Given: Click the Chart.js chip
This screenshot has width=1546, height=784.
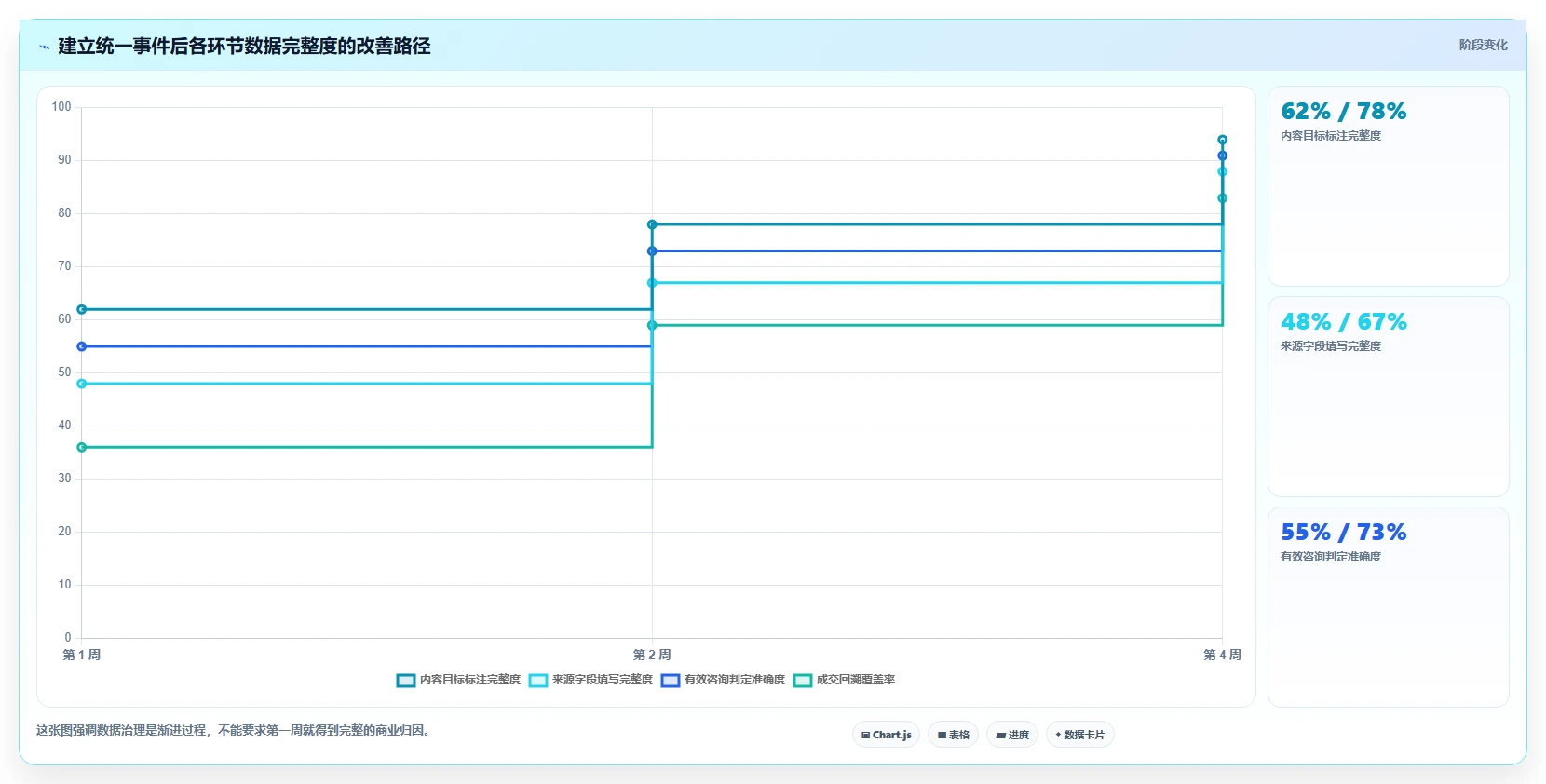Looking at the screenshot, I should tap(886, 735).
